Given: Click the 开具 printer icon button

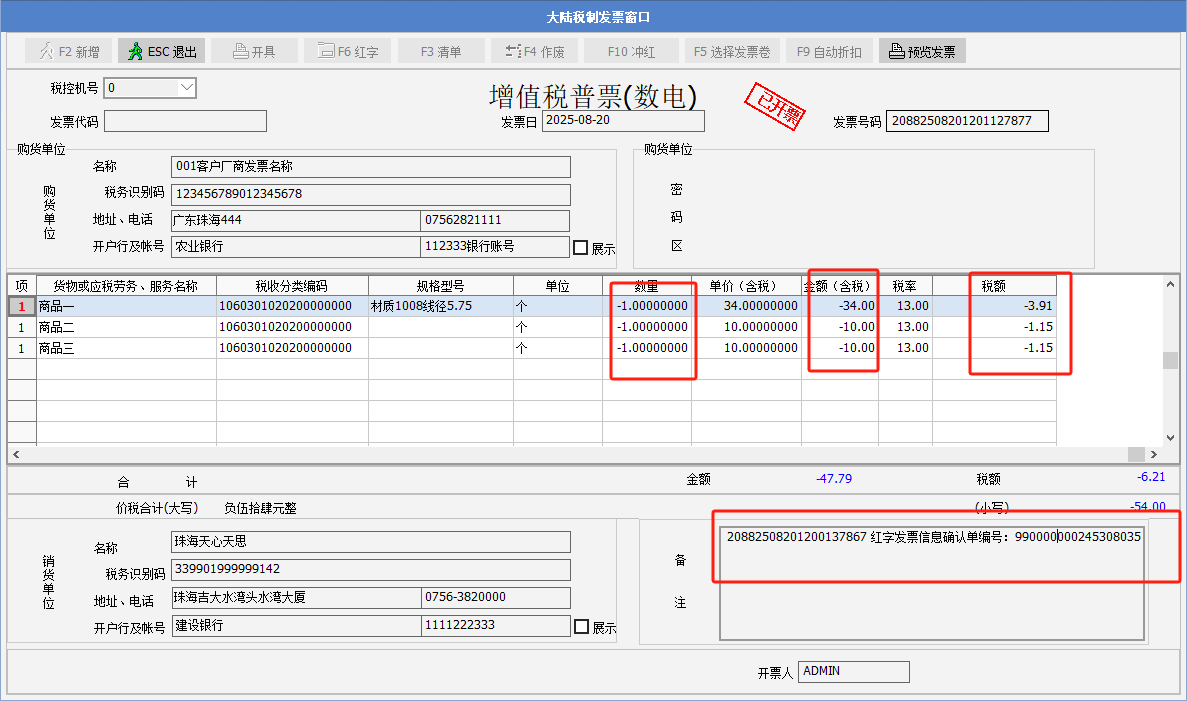Looking at the screenshot, I should pos(253,51).
